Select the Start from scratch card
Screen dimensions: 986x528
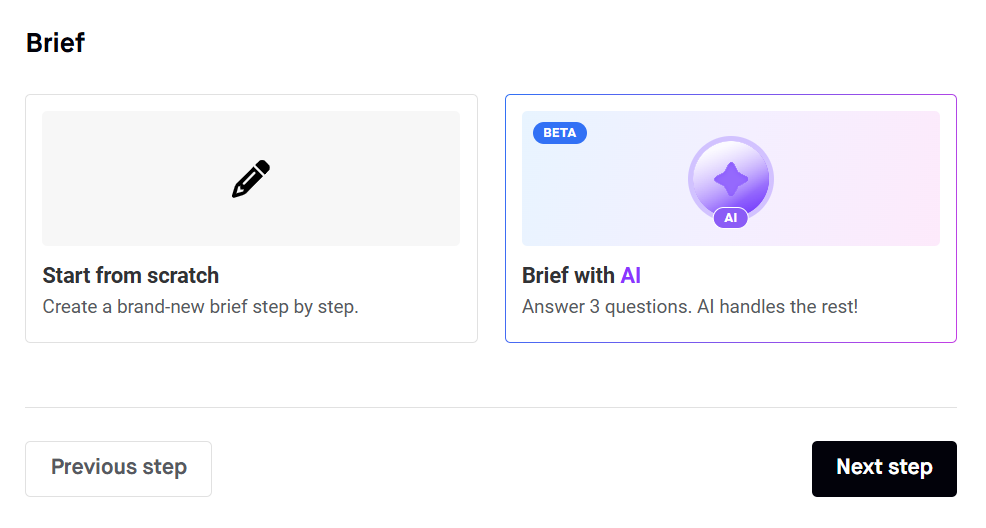tap(252, 219)
